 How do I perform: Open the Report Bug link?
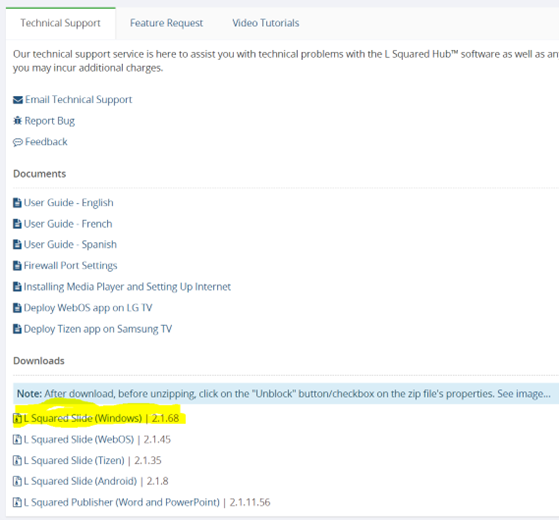[x=50, y=121]
